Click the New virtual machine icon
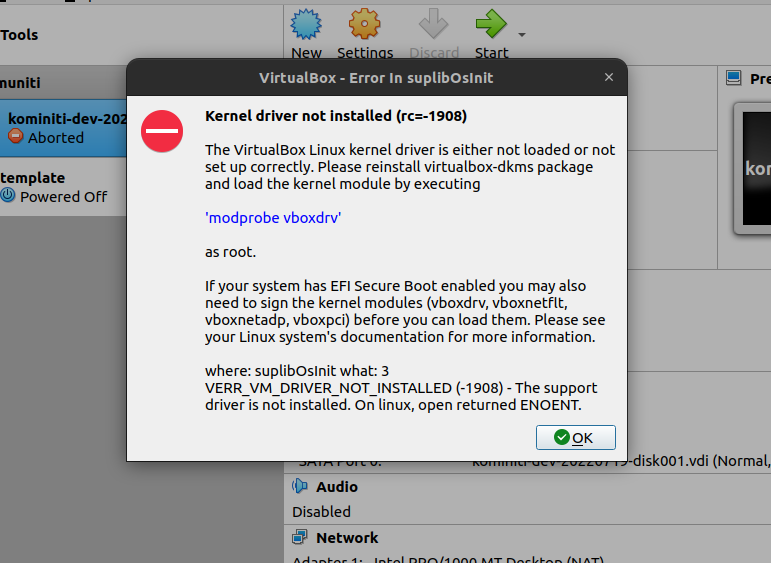The image size is (771, 563). pos(306,24)
